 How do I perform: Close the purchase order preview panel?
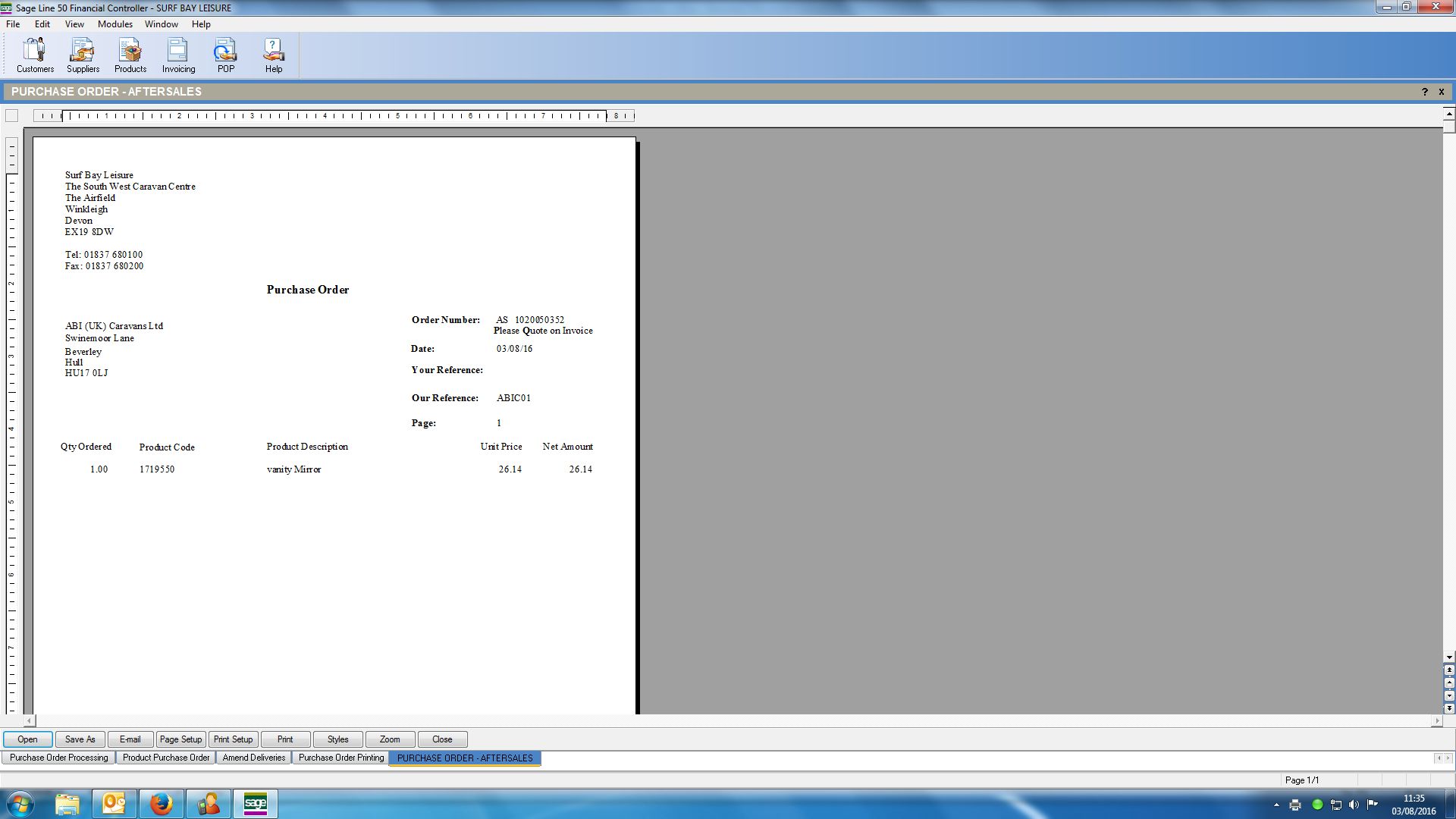point(1441,92)
